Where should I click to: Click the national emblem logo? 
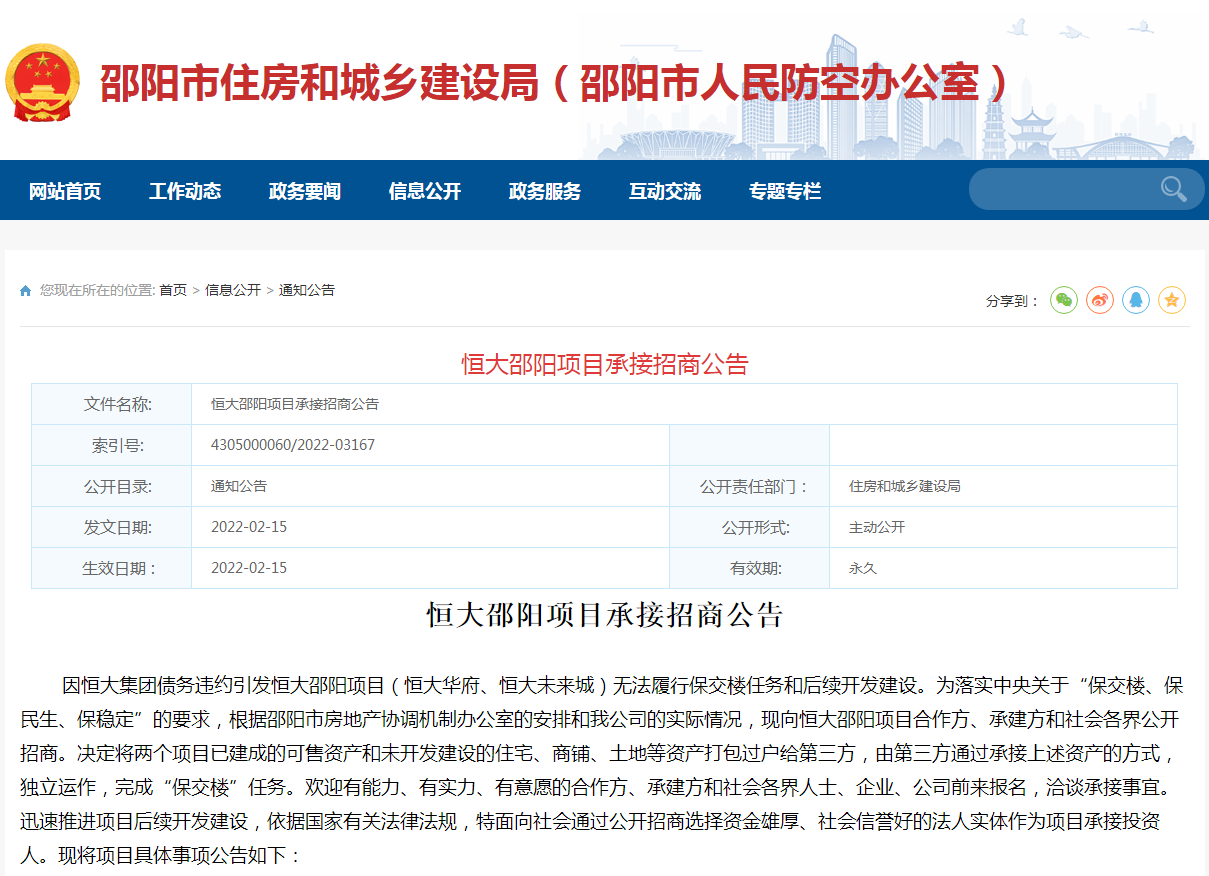click(x=42, y=83)
